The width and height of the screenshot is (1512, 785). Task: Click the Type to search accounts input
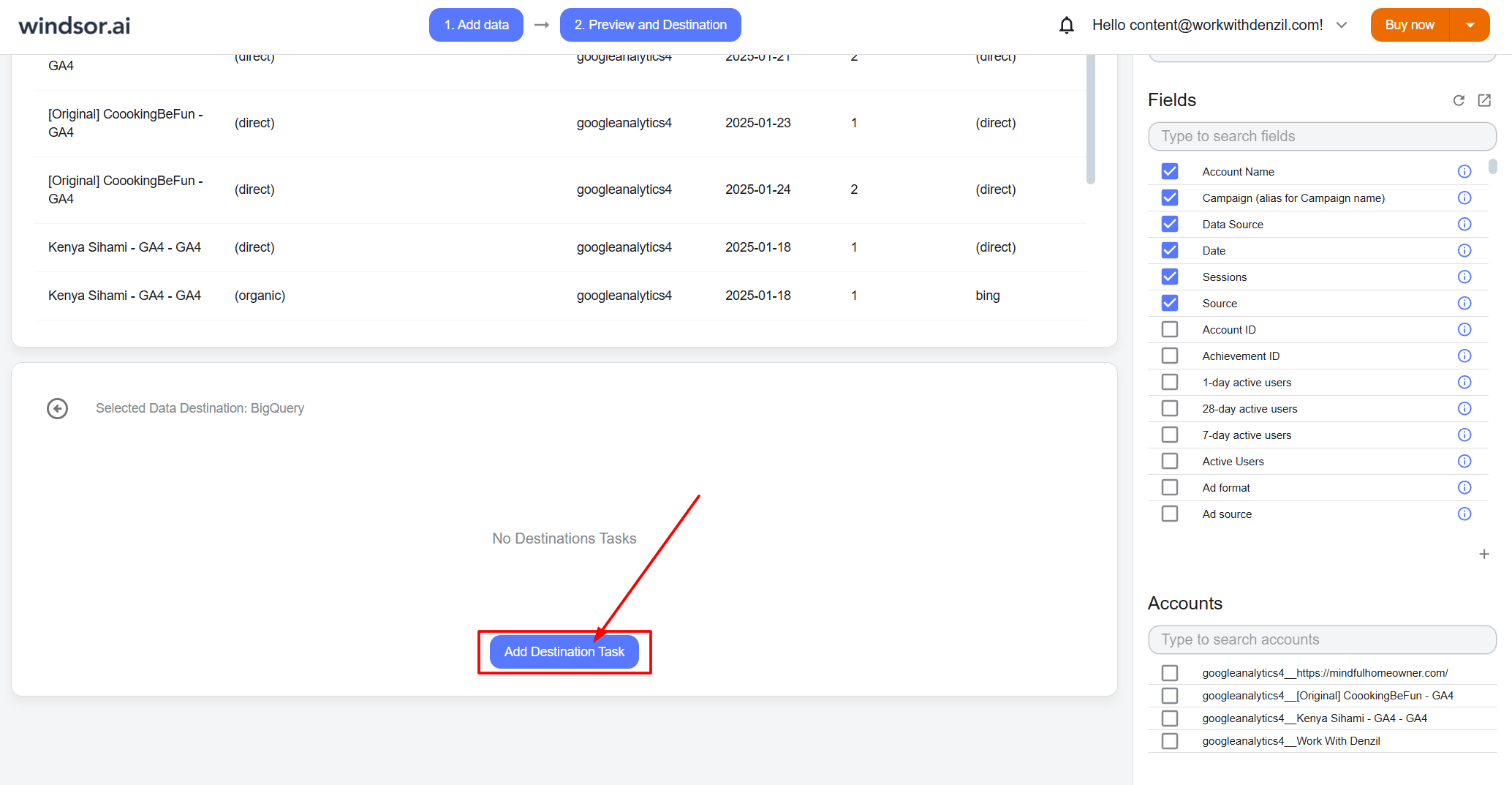[x=1321, y=639]
